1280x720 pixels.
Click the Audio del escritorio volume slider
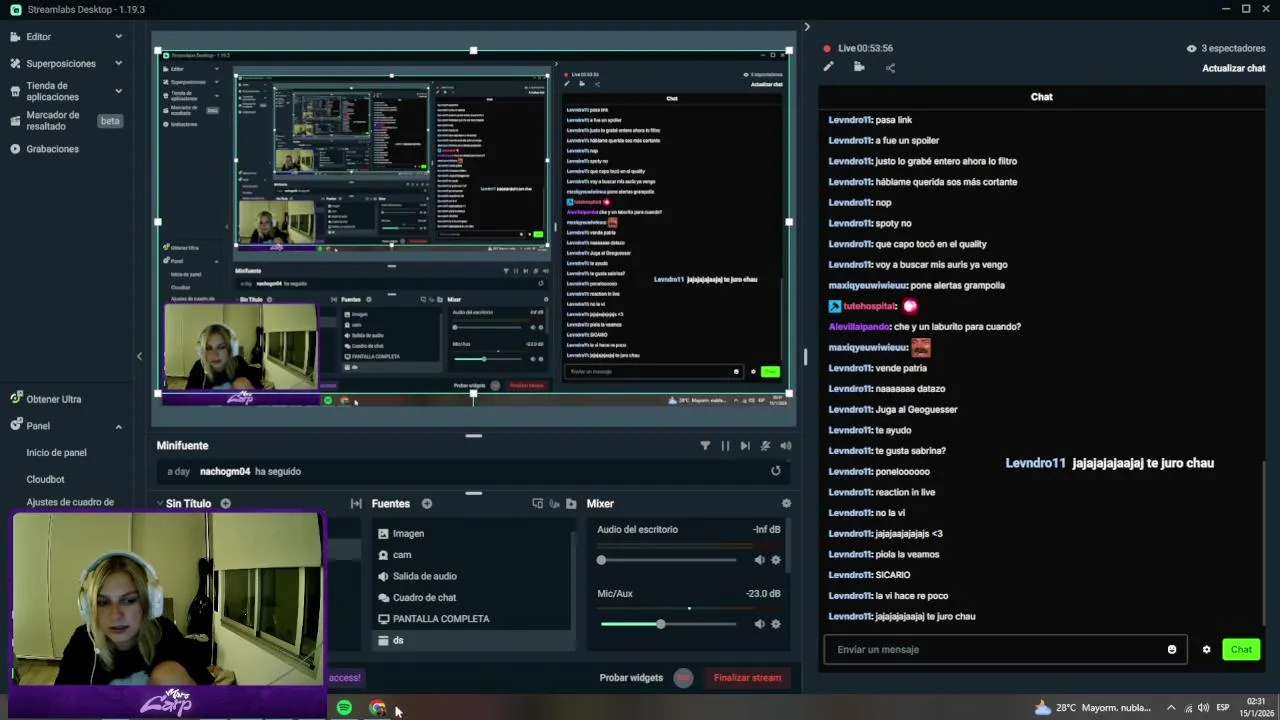tap(668, 560)
